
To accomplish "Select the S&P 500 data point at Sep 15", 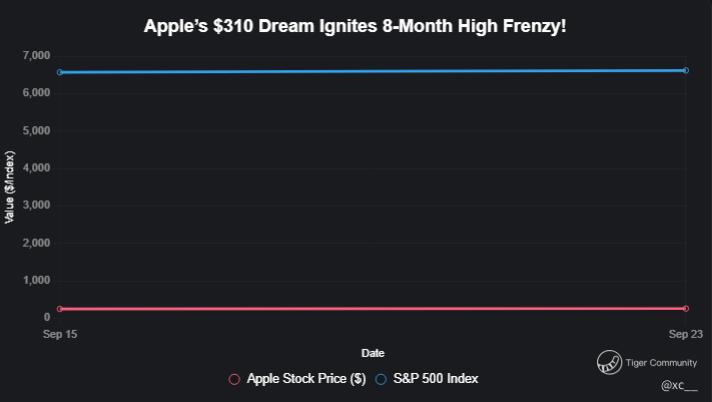I will click(60, 72).
